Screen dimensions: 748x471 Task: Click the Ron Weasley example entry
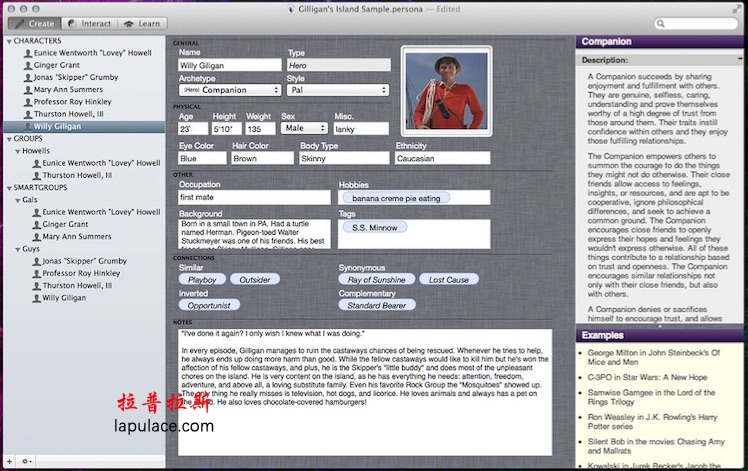click(x=652, y=421)
